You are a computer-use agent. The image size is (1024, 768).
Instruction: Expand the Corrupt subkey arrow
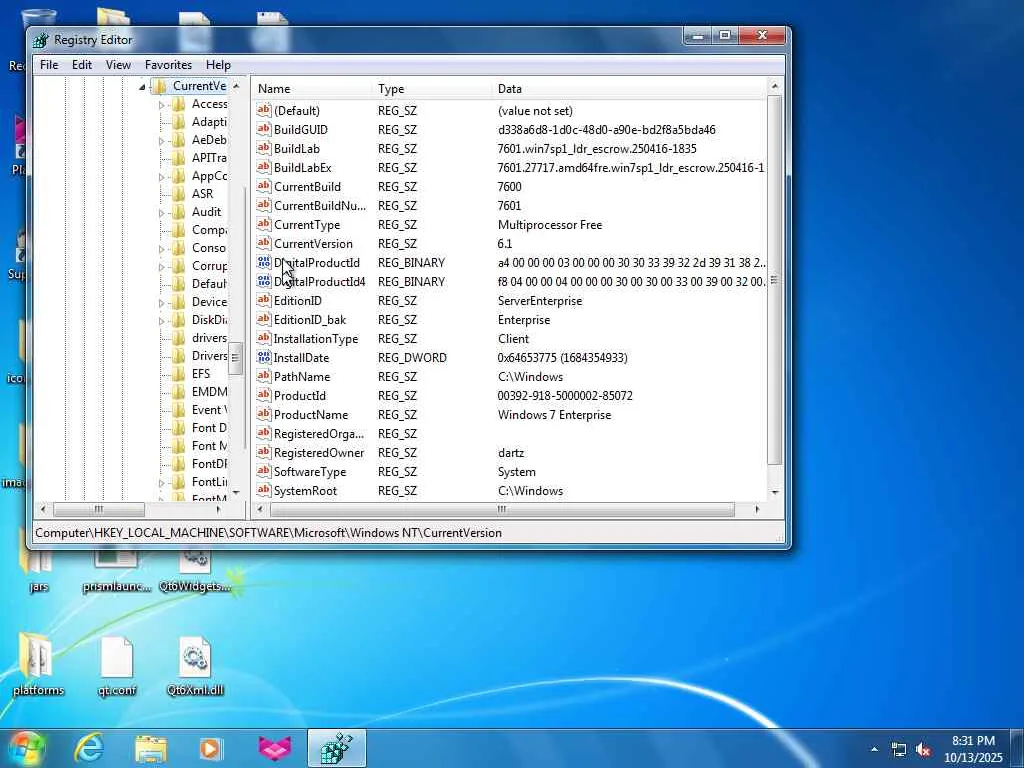point(161,266)
